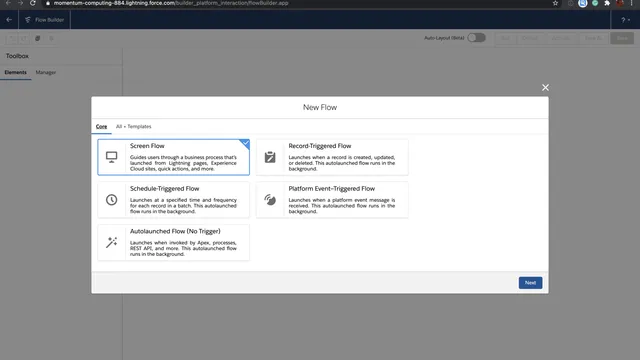Click the Autolaunched Flow magic wand icon

pos(111,242)
